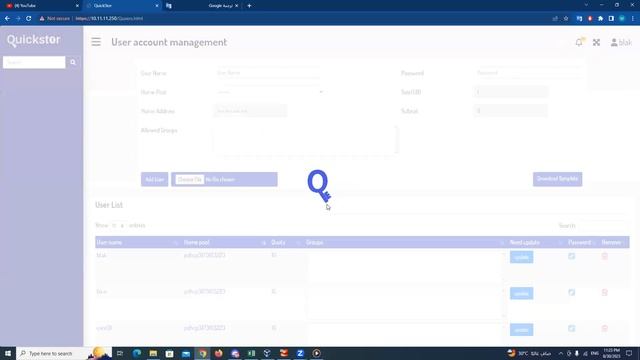Open the Chrome three-dot menu

pos(633,18)
